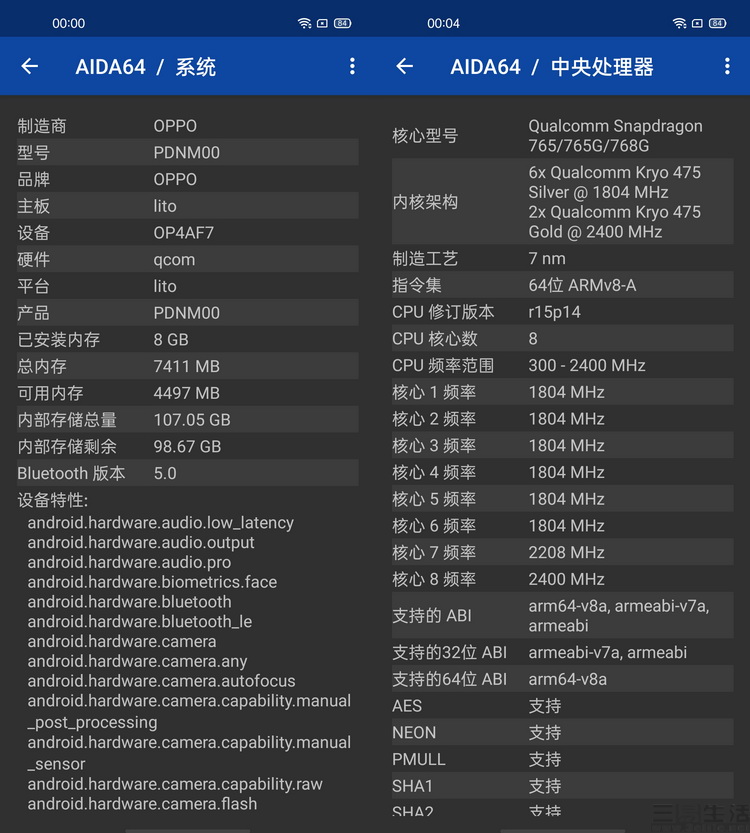Tap back arrow in AIDA64 系统 screen
This screenshot has height=833, width=750.
pyautogui.click(x=30, y=66)
